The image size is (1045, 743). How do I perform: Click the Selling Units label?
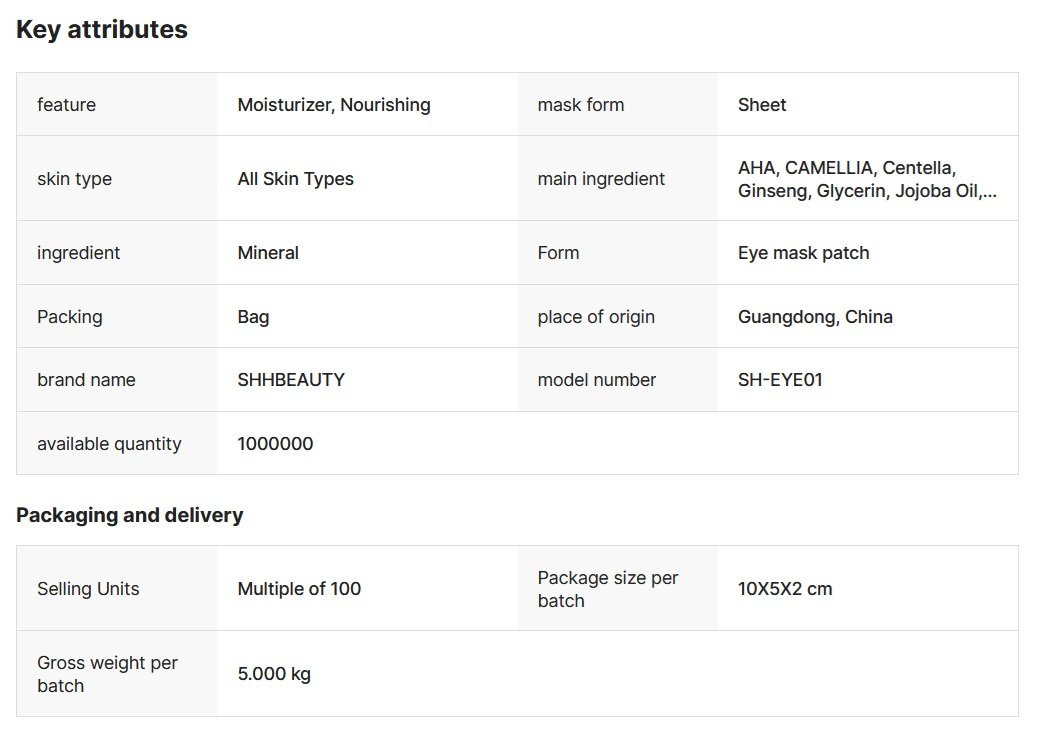[x=88, y=589]
